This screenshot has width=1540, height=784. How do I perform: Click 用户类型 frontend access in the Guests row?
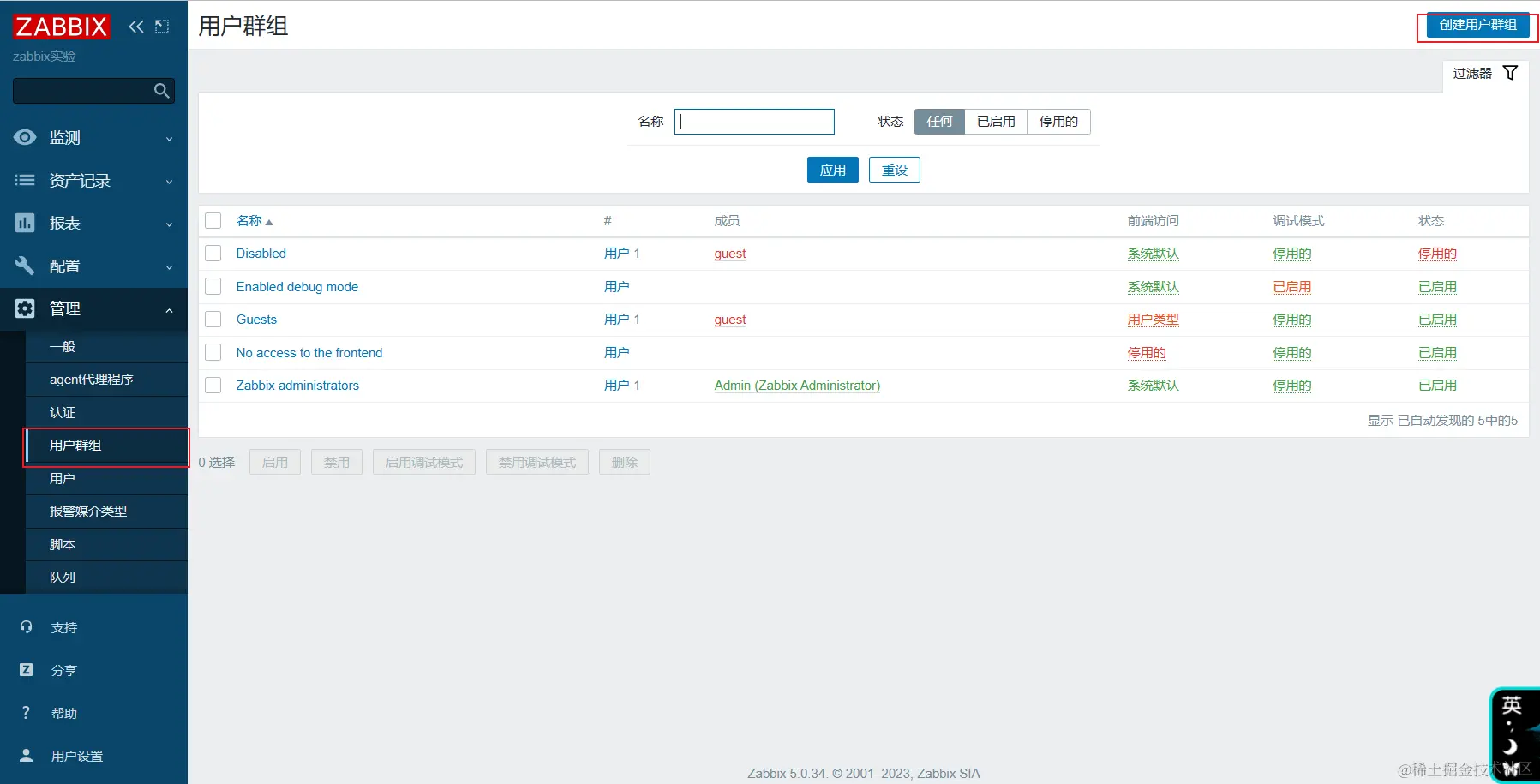coord(1153,320)
